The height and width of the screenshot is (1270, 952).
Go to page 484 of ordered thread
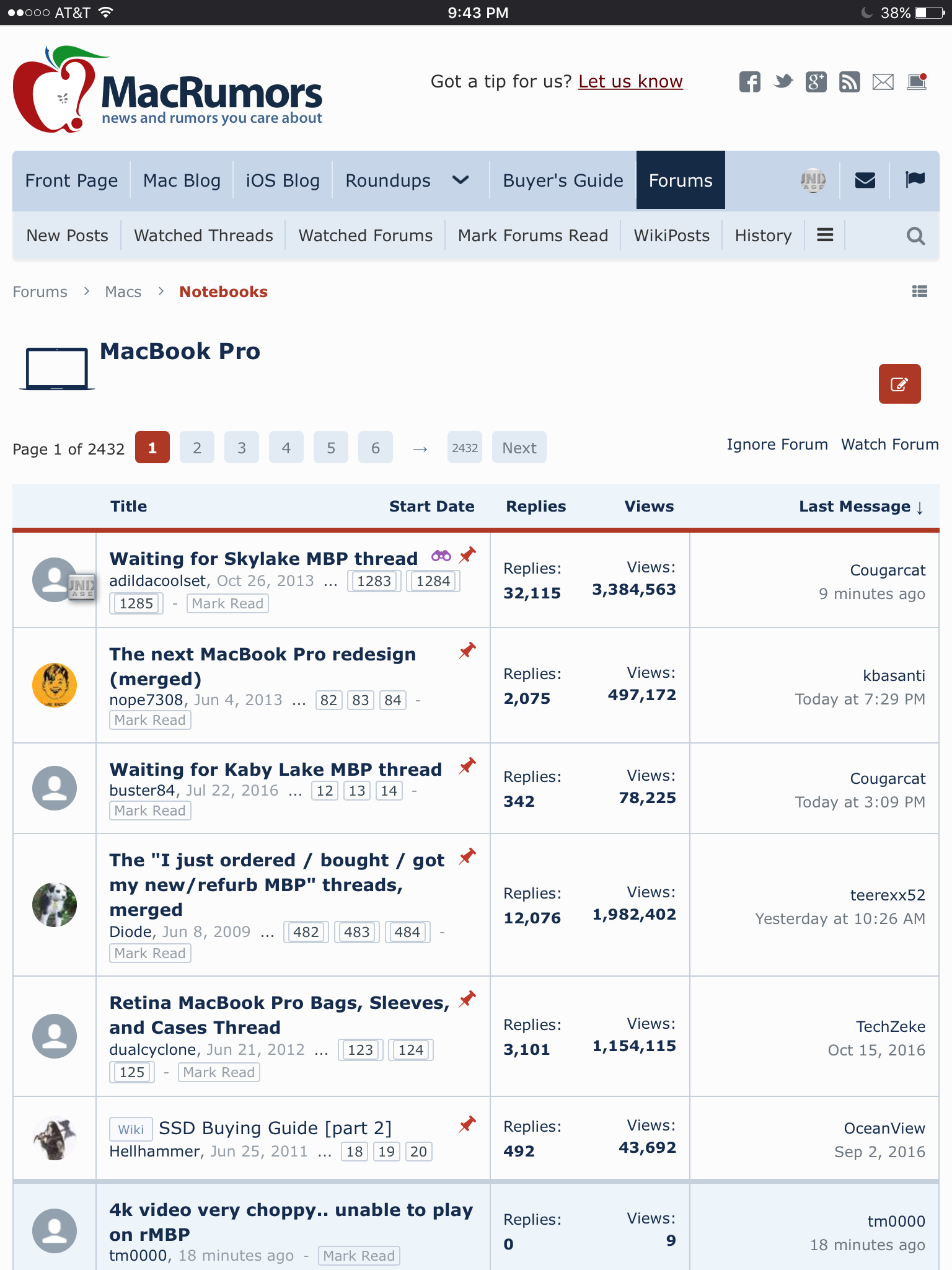(407, 932)
